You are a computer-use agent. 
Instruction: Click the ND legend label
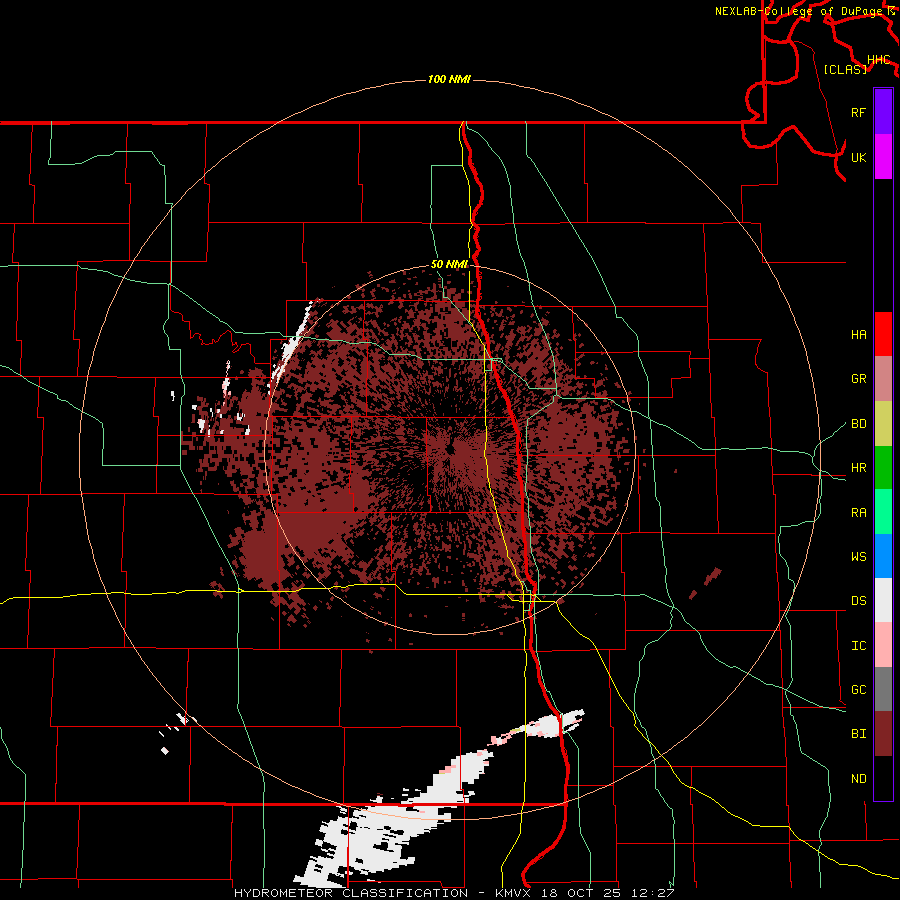pyautogui.click(x=859, y=779)
